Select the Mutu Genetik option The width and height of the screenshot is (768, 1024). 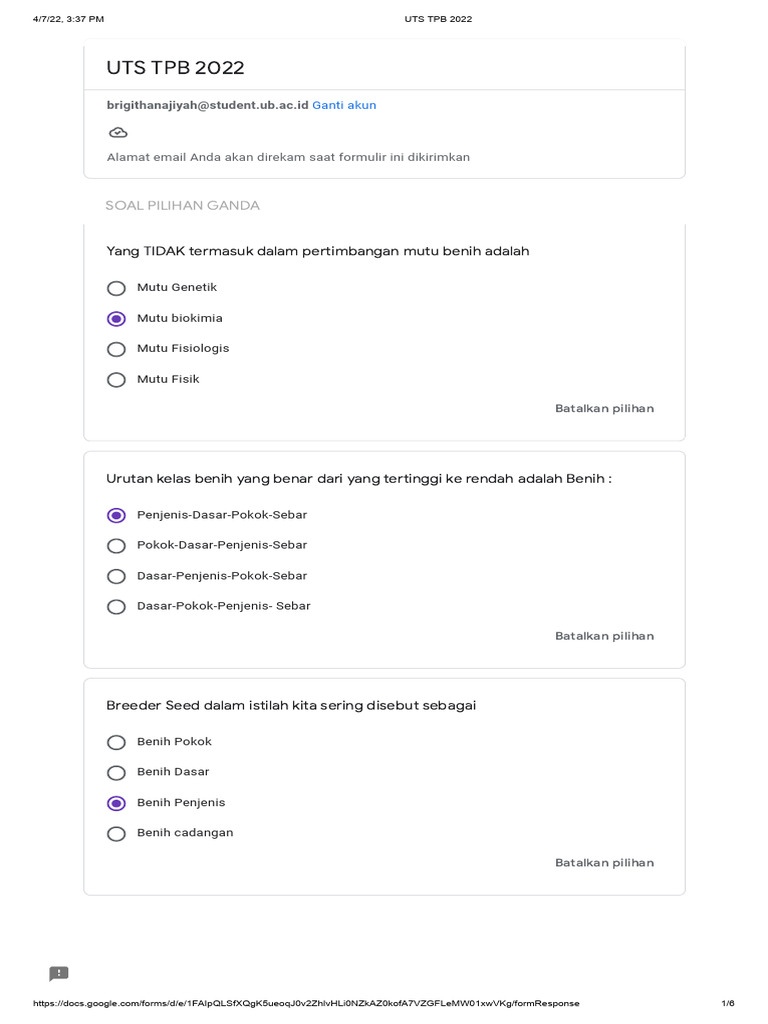point(117,288)
